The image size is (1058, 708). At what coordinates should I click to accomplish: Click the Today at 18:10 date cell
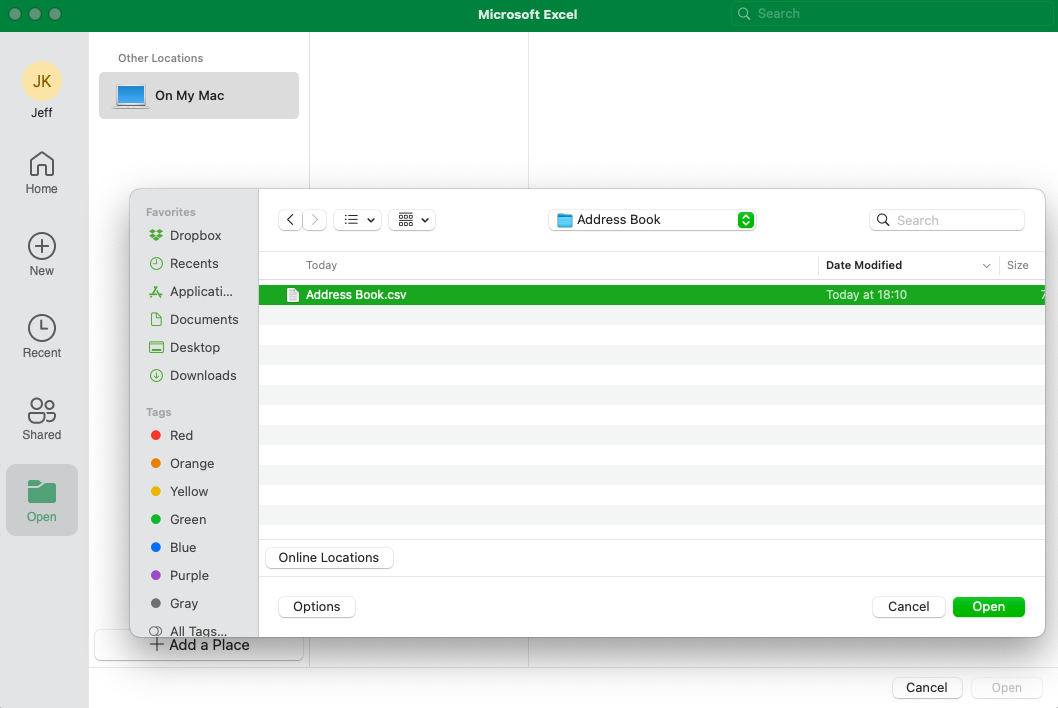point(866,295)
